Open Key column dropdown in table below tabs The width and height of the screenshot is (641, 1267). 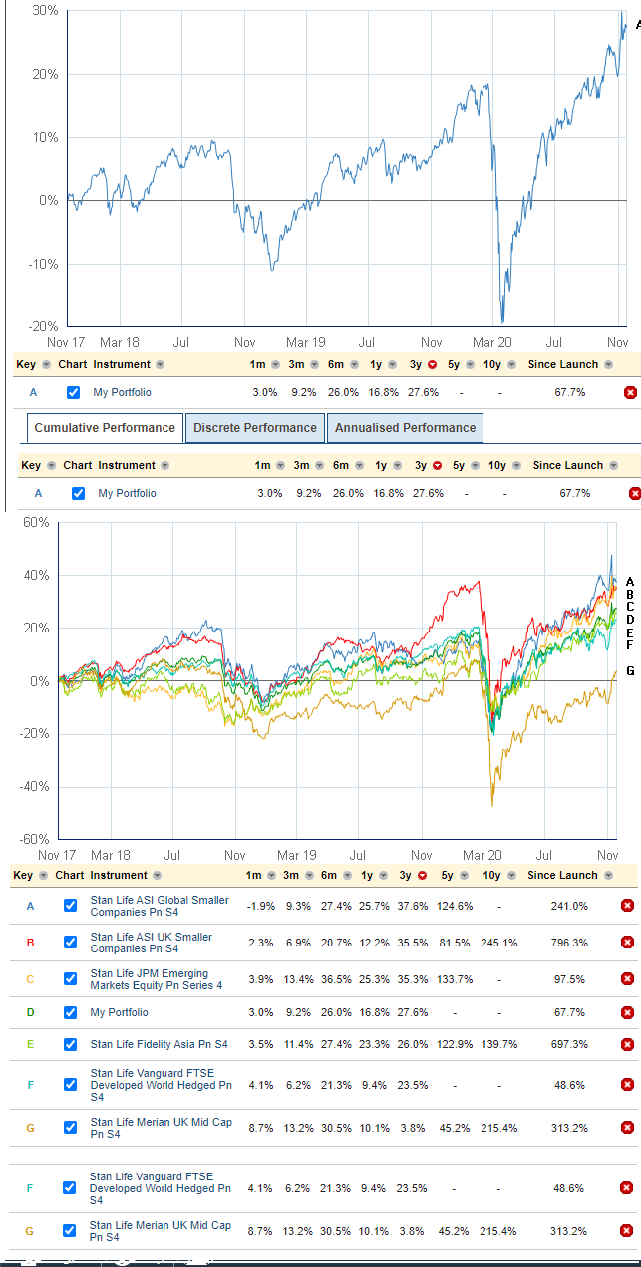(x=50, y=466)
